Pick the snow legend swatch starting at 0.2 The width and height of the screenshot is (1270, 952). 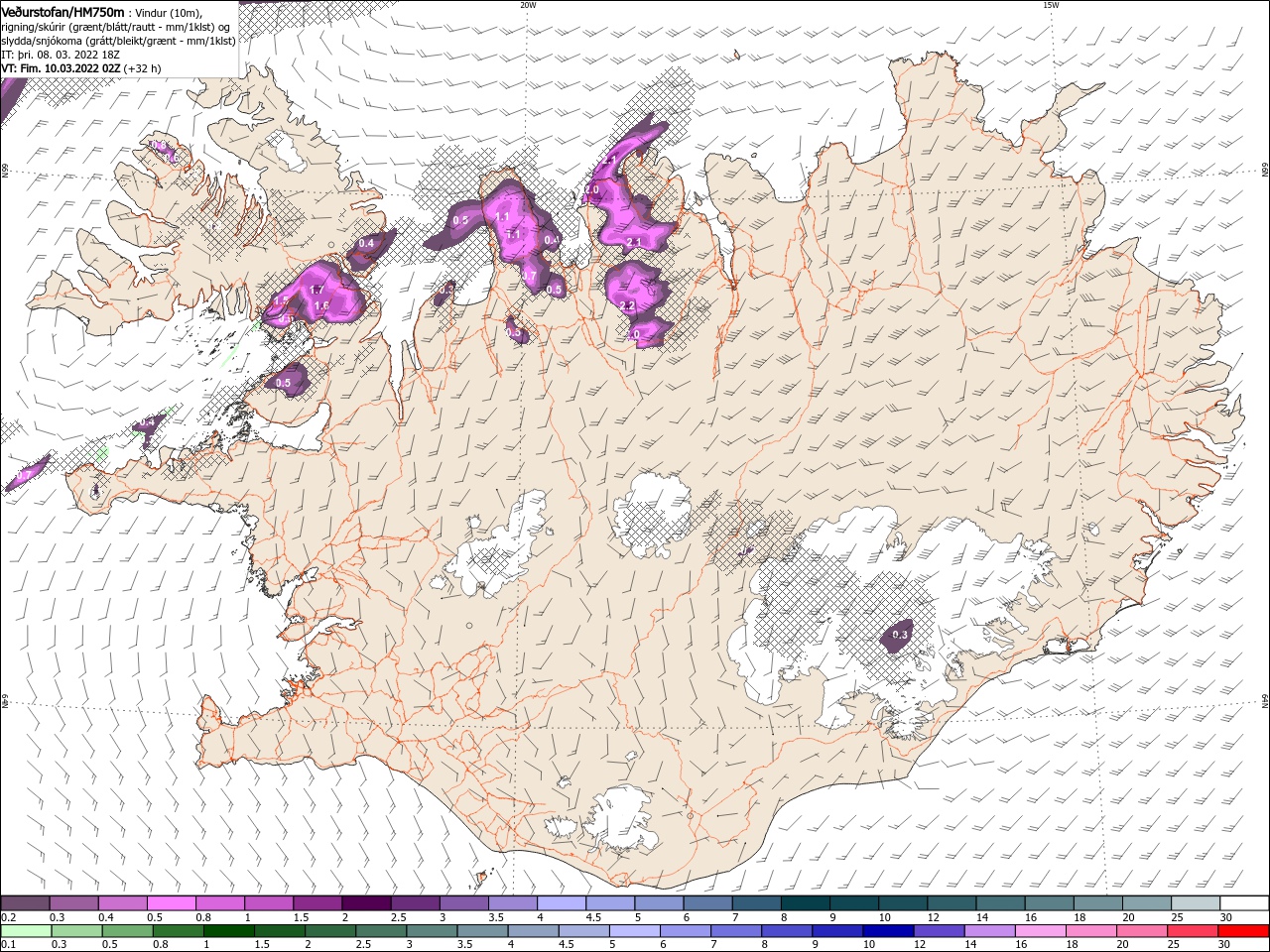25,903
